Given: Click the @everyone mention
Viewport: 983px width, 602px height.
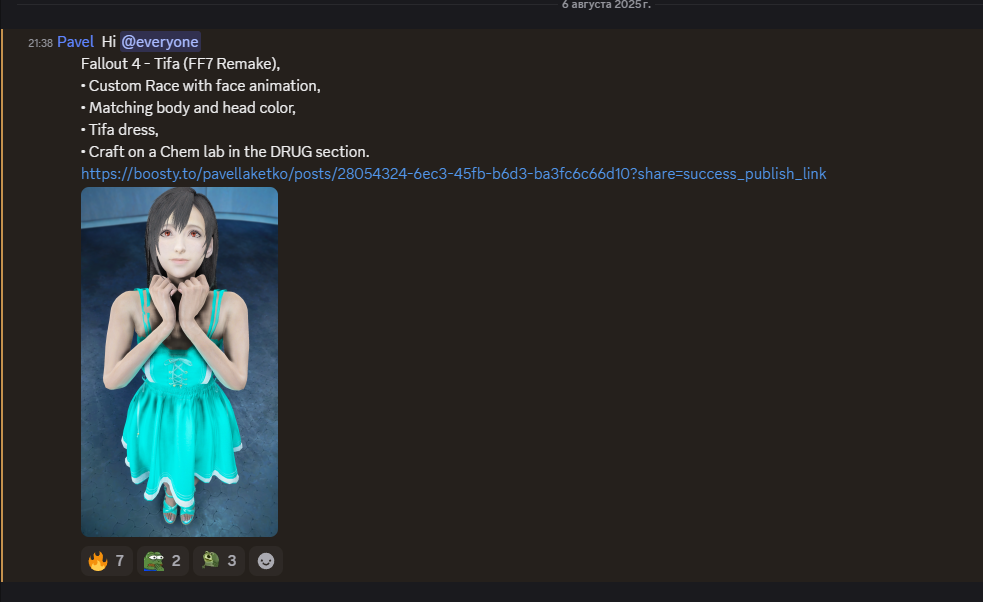Looking at the screenshot, I should pos(160,42).
